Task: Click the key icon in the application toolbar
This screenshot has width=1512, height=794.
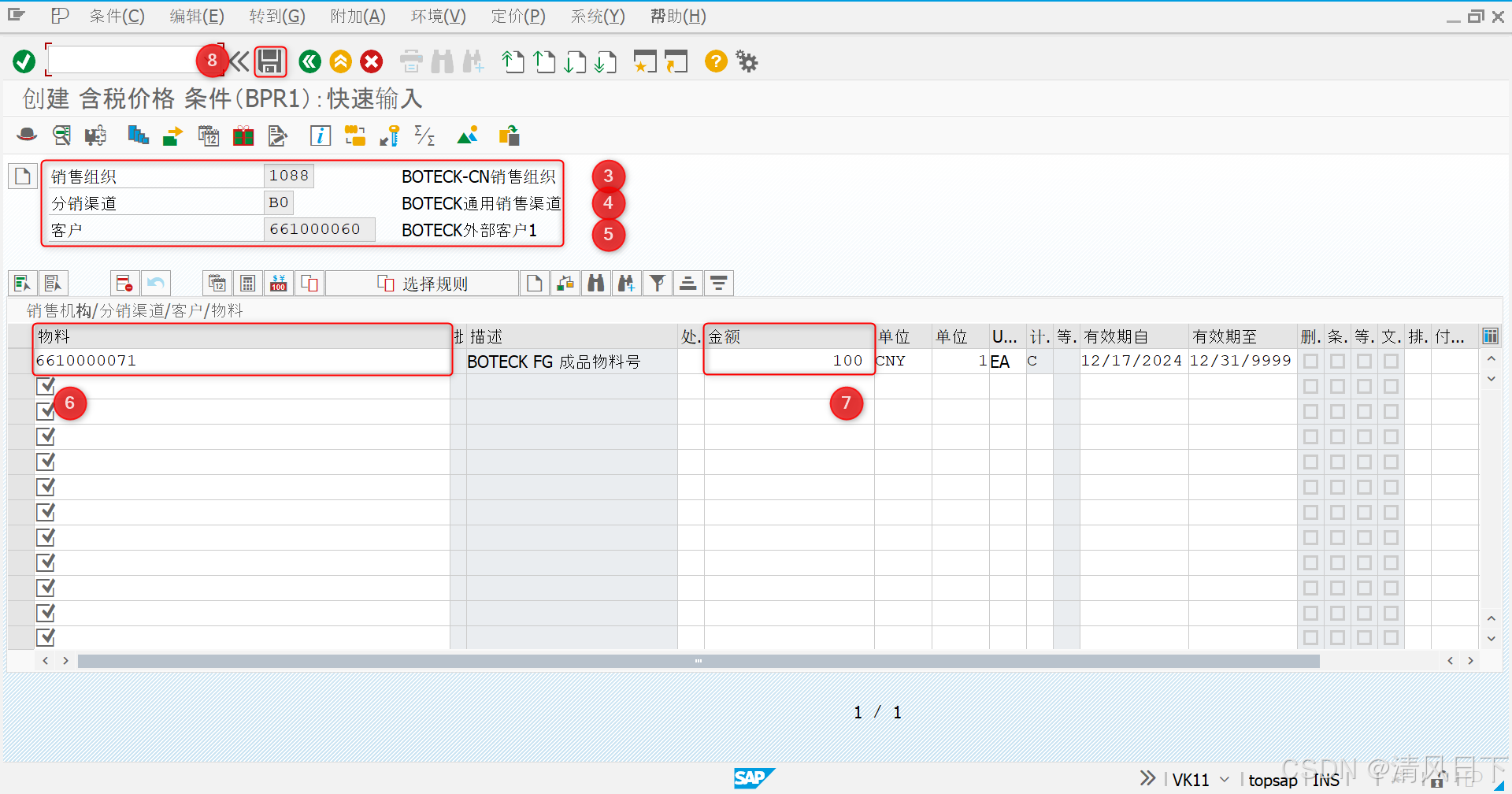Action: point(390,135)
